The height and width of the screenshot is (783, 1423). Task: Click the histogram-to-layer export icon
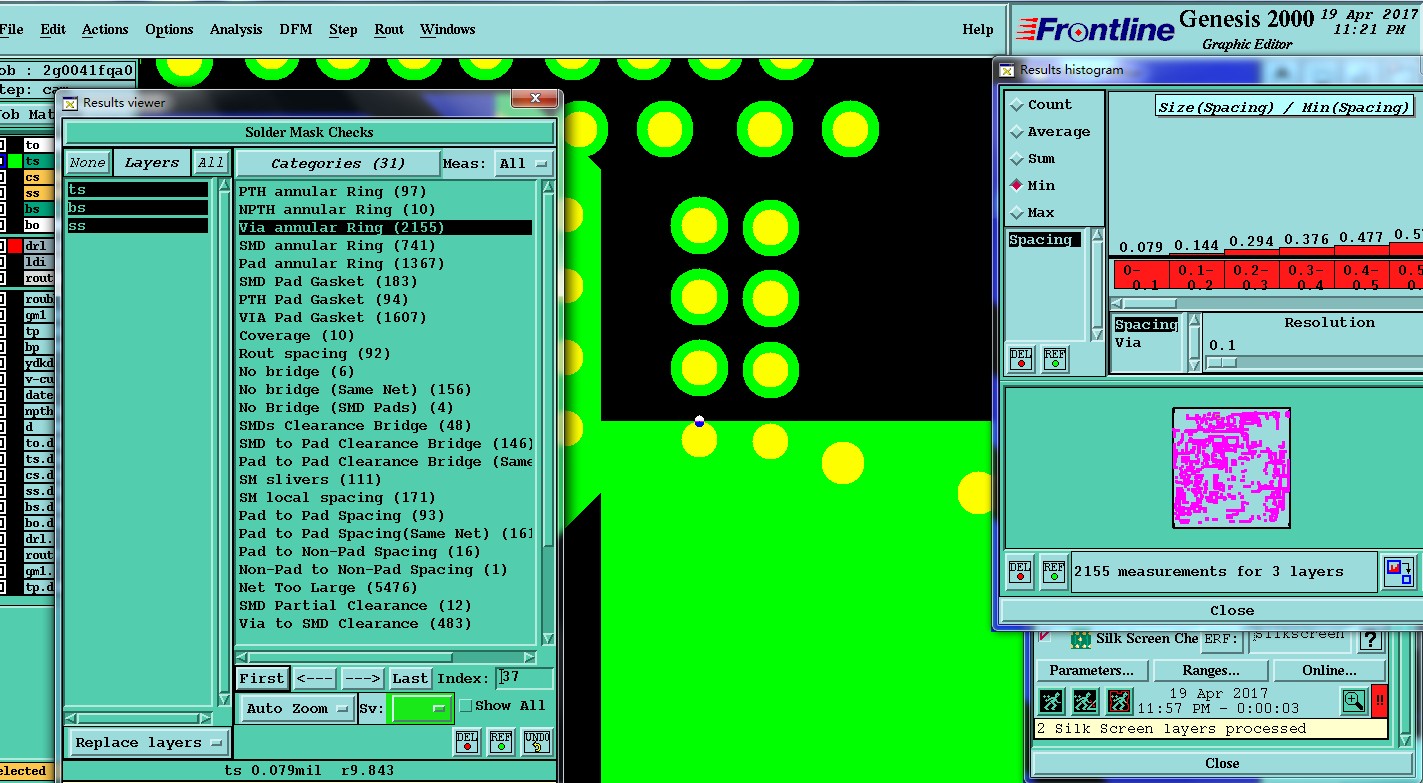click(x=1399, y=571)
